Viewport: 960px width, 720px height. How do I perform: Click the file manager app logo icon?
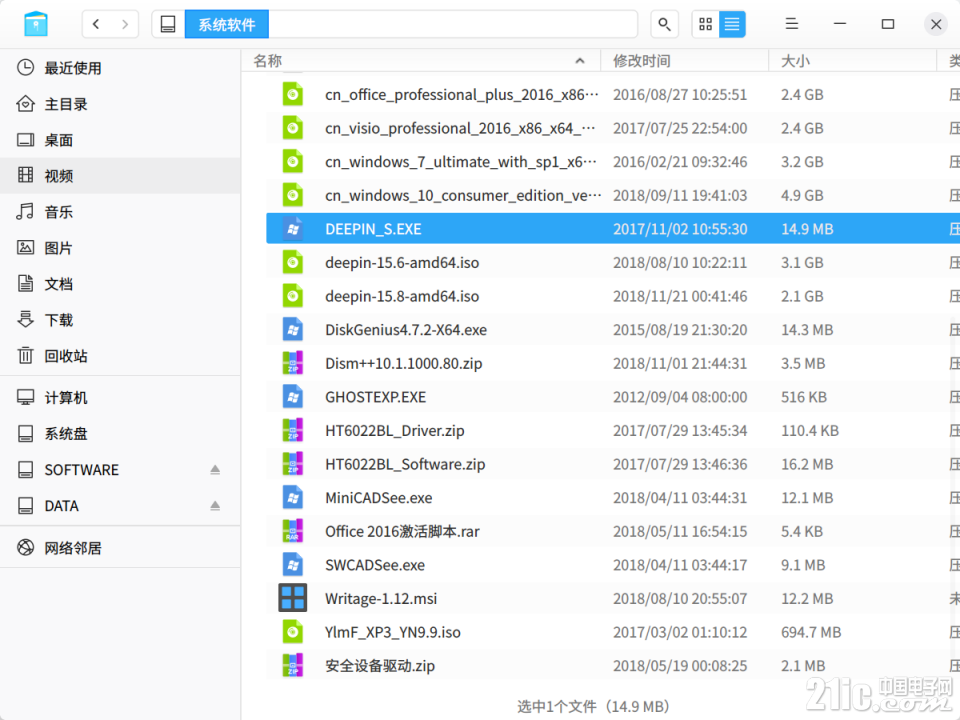click(x=36, y=24)
